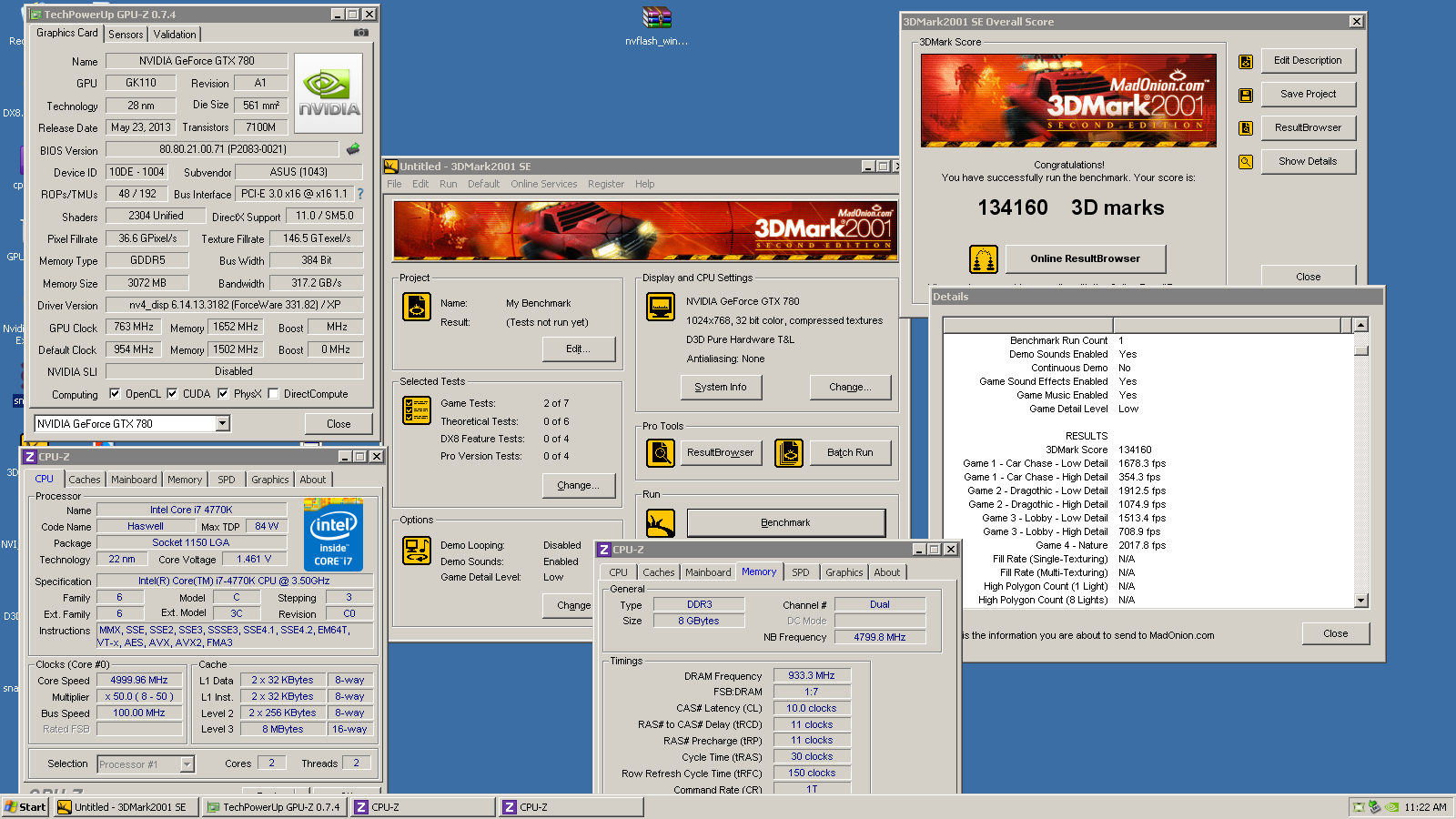Open the About tab in left CPU-Z window
The width and height of the screenshot is (1456, 819).
313,480
